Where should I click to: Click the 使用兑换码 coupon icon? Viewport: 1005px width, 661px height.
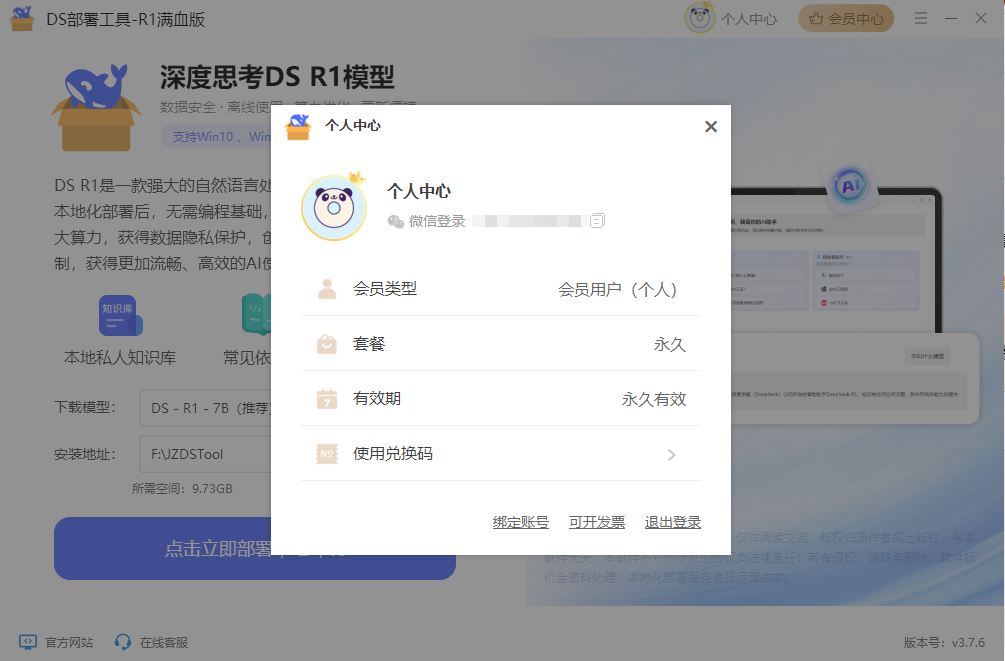pos(327,454)
